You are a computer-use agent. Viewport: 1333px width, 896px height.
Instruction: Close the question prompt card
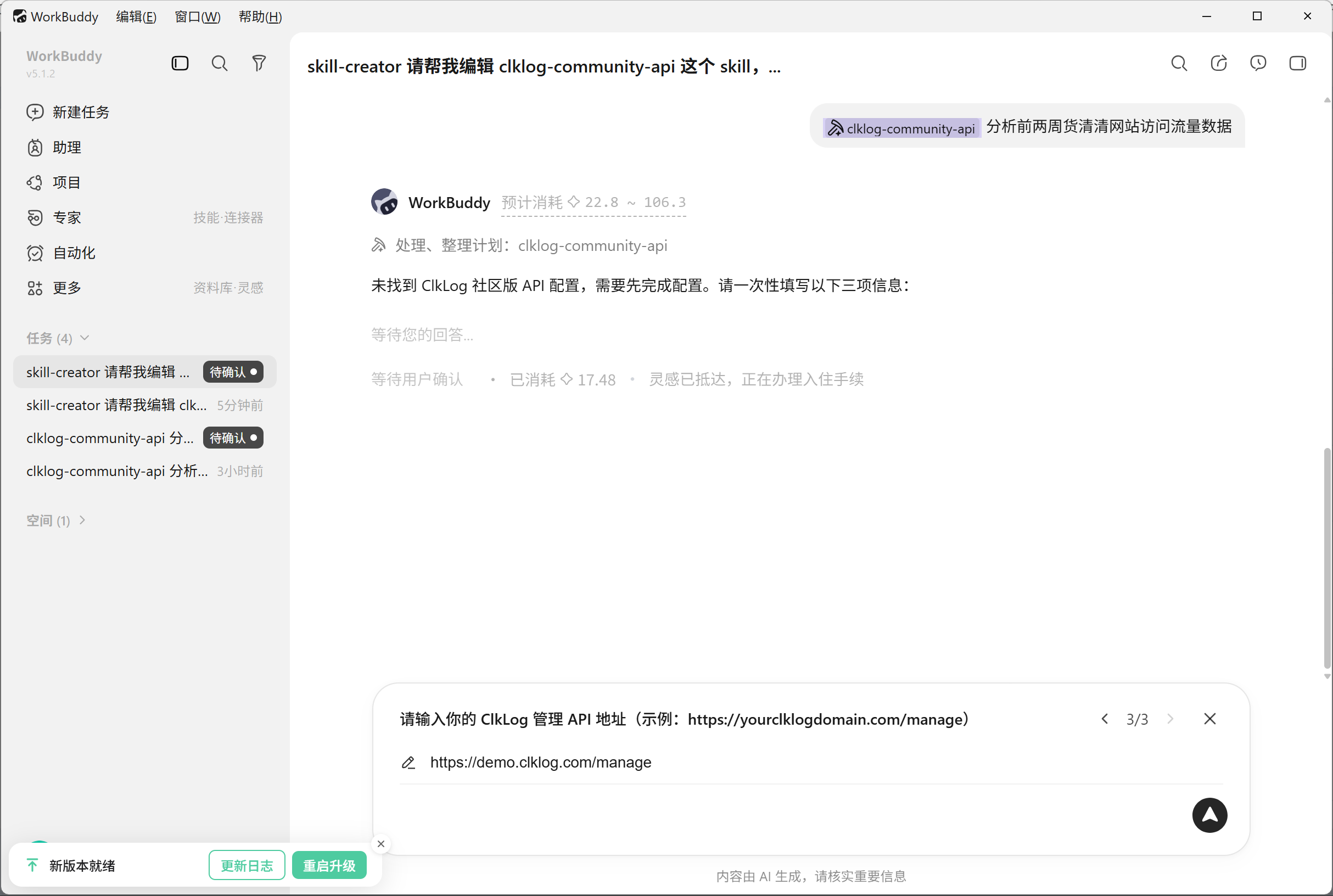coord(1209,719)
